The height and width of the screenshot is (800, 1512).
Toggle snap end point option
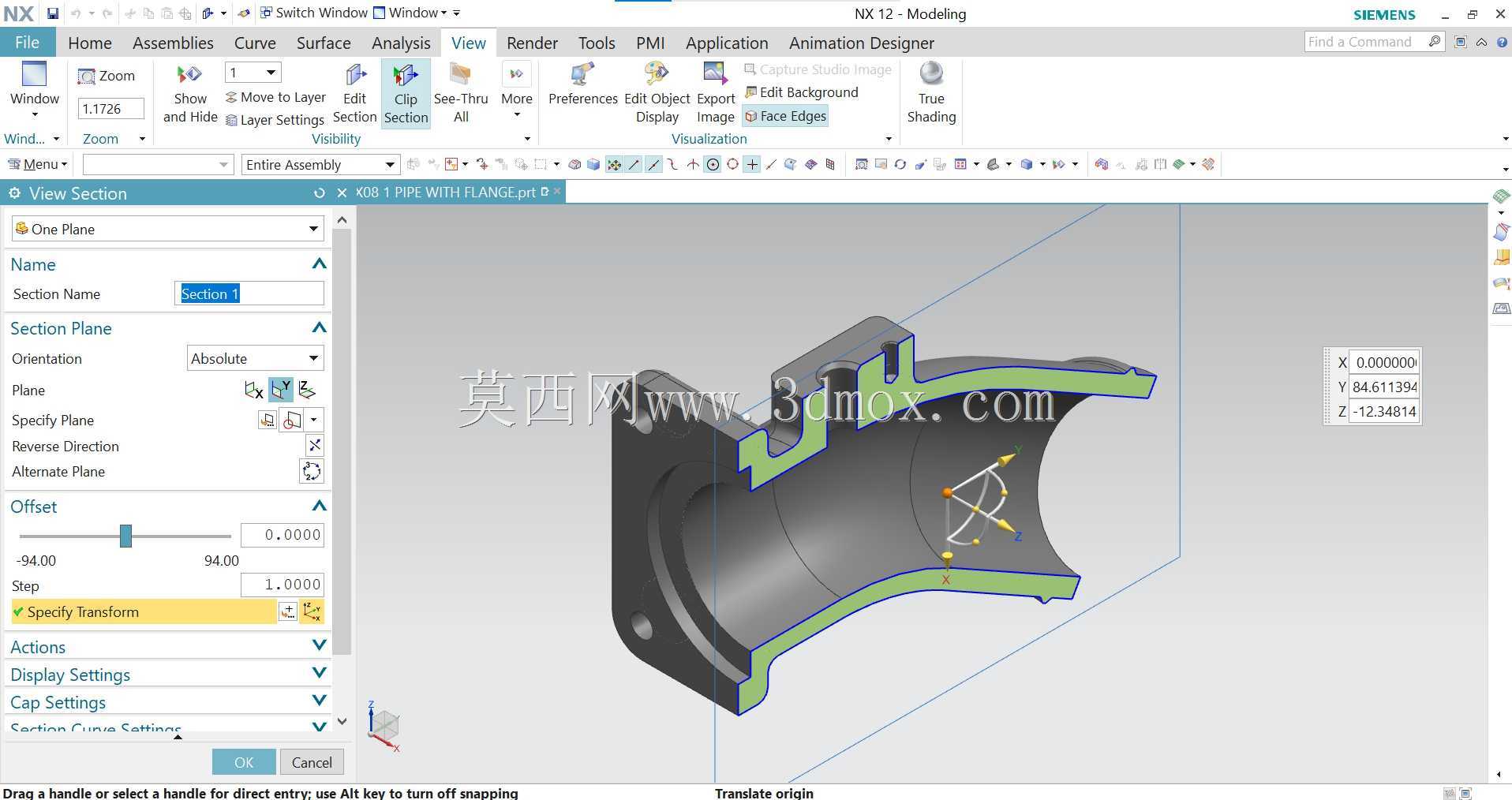pos(634,164)
